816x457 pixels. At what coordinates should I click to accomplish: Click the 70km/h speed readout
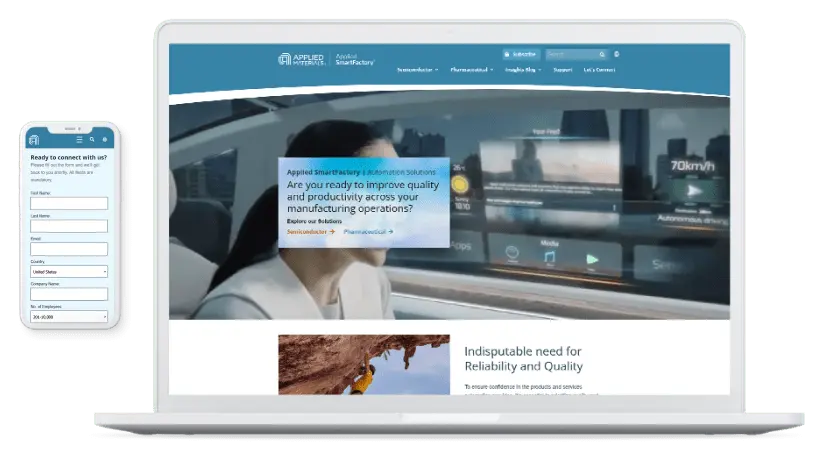click(x=692, y=166)
